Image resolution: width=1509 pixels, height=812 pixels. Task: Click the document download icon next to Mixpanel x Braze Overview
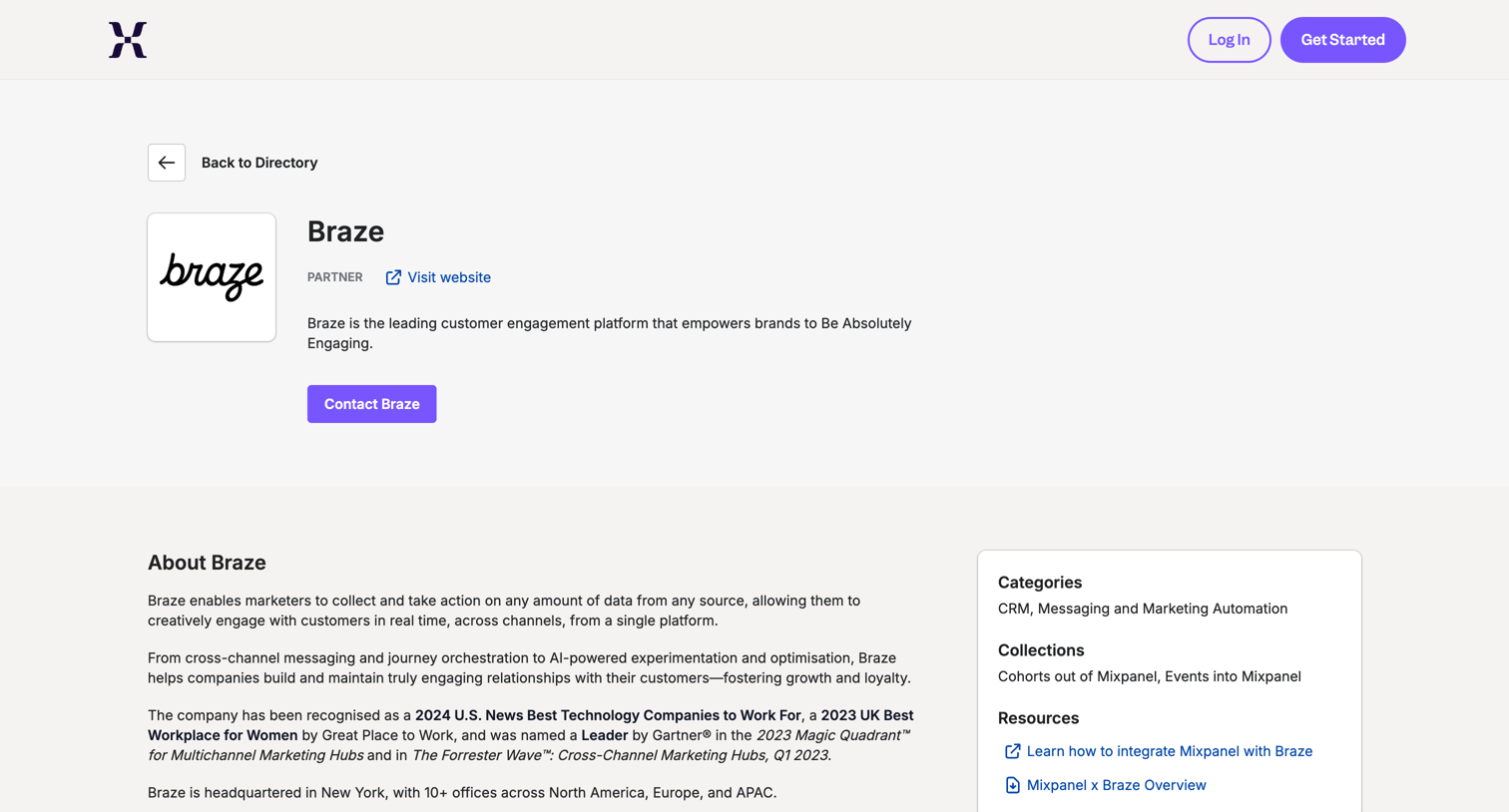(1012, 785)
